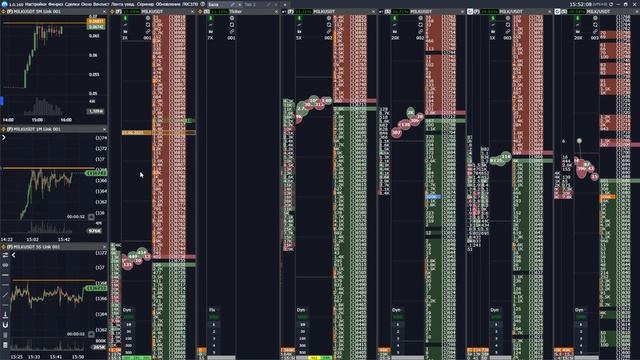This screenshot has width=640, height=360.
Task: Click the circle settings icon in 5X order book
Action: click(x=329, y=18)
